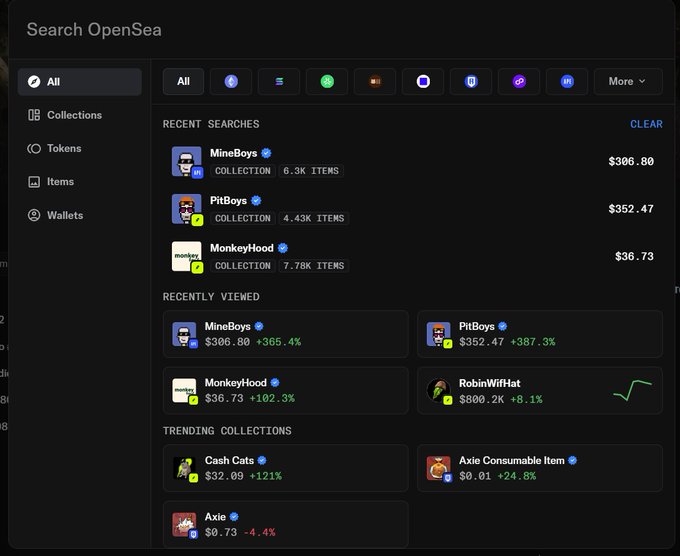The width and height of the screenshot is (680, 556).
Task: Select the All category in the sidebar
Action: coord(80,82)
